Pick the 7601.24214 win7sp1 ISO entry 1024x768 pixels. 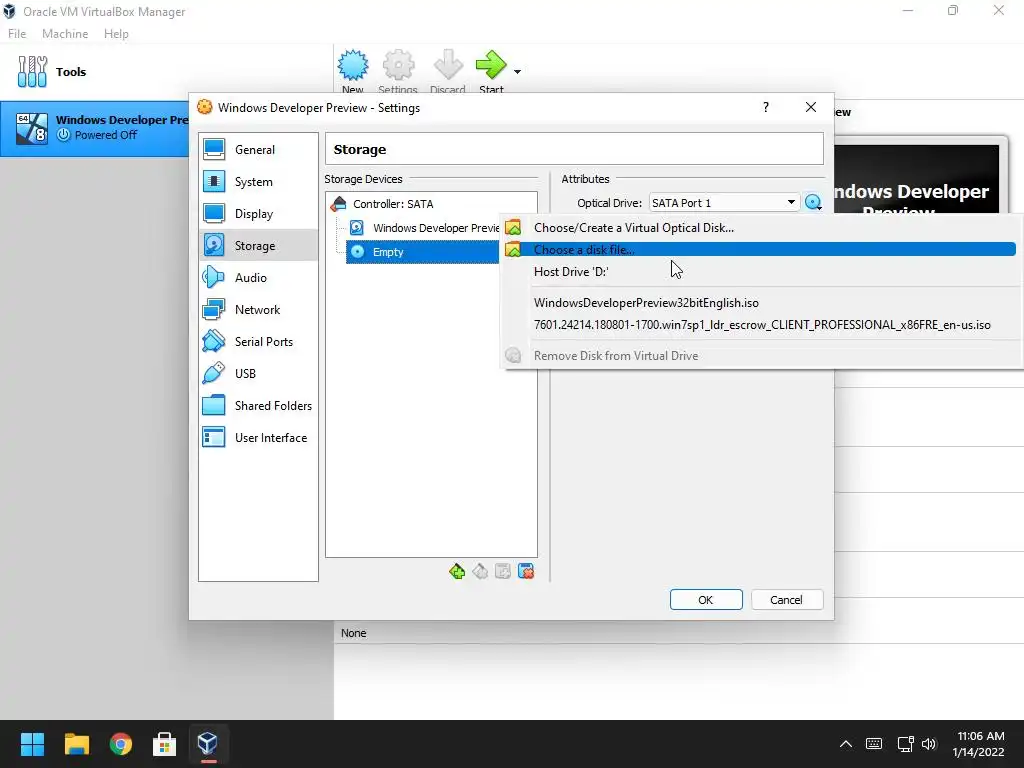tap(759, 325)
